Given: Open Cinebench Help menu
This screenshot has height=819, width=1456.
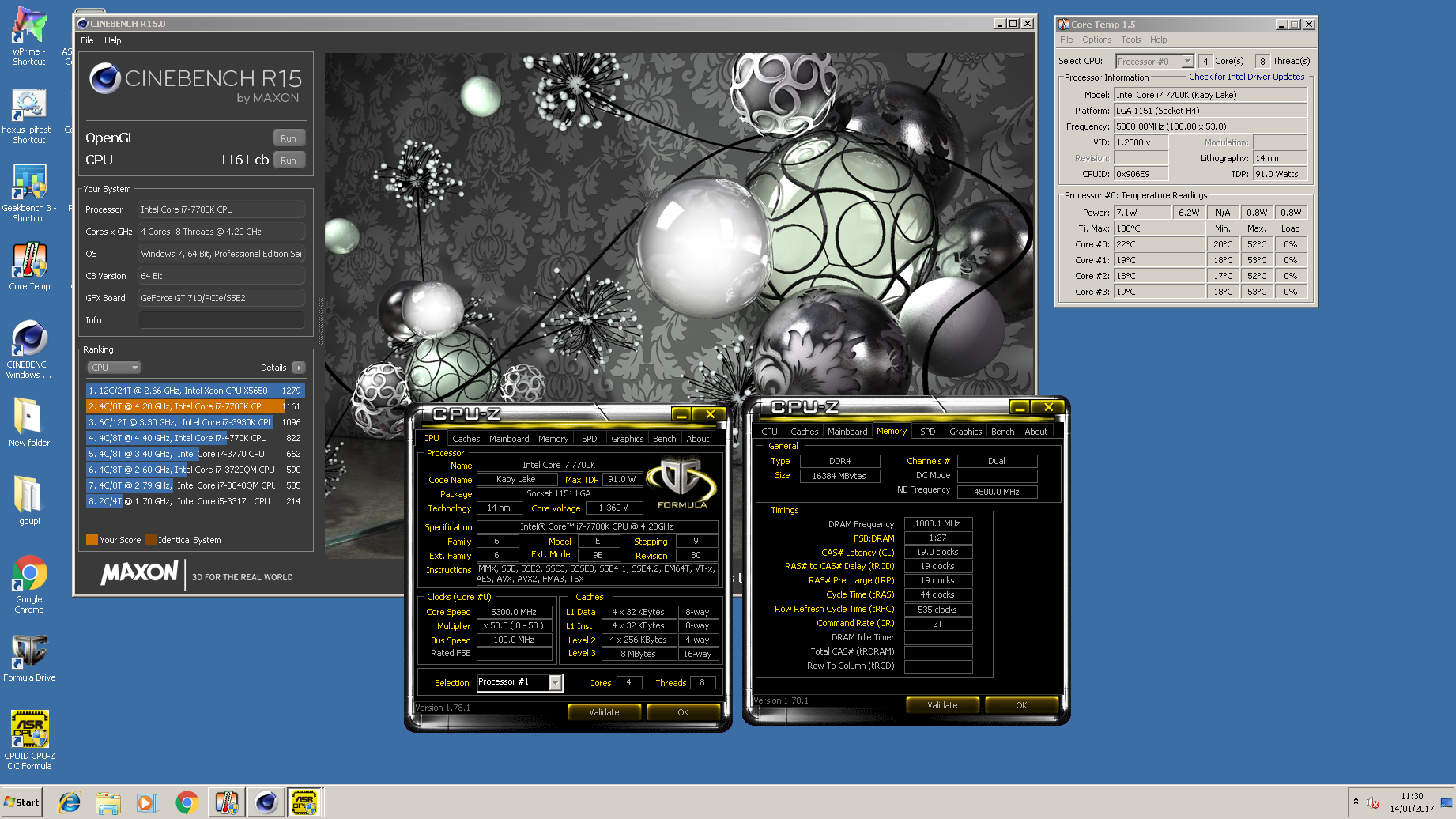Looking at the screenshot, I should pyautogui.click(x=113, y=40).
